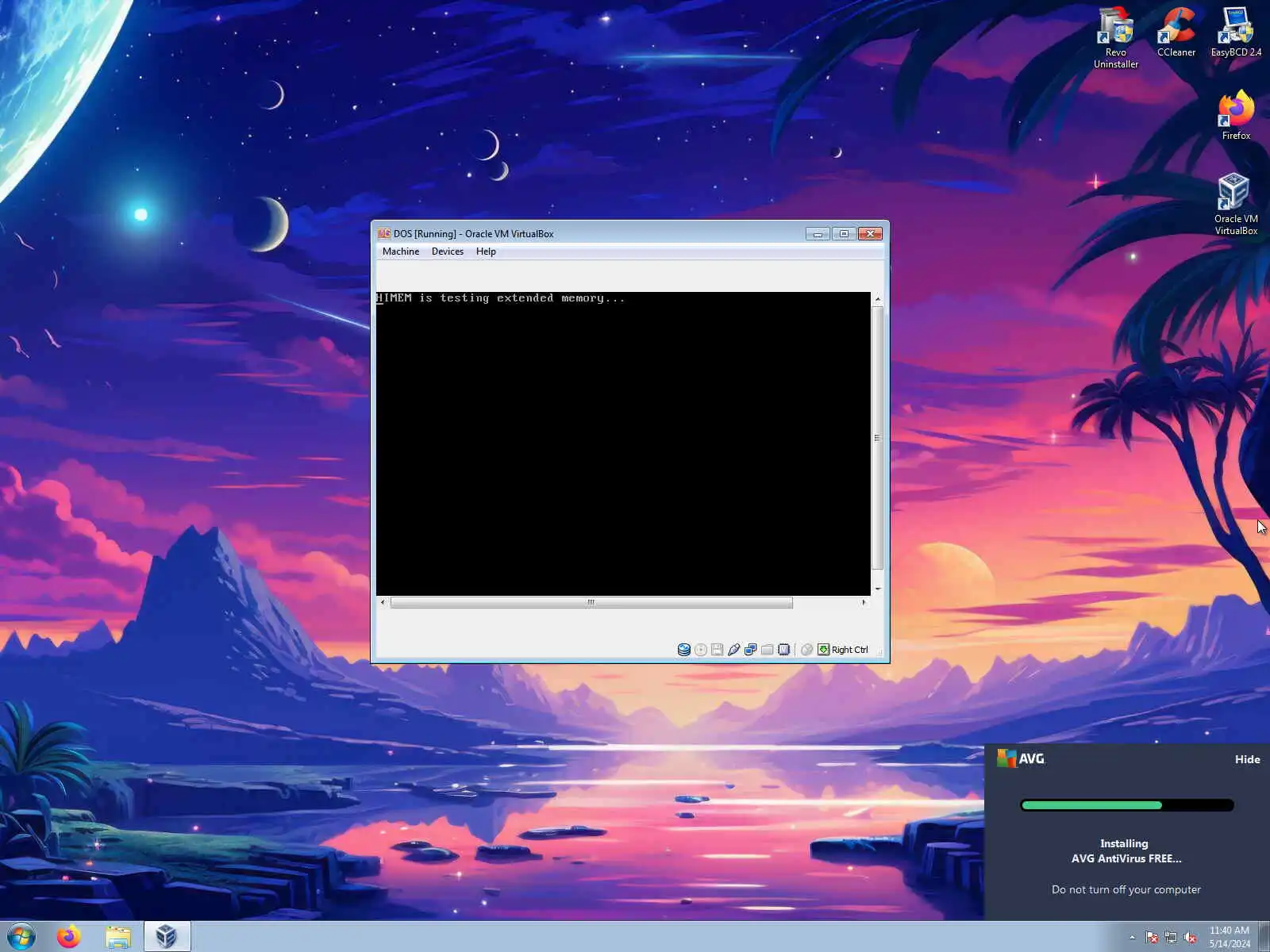Launch Firefox from the taskbar
The image size is (1270, 952).
point(69,937)
